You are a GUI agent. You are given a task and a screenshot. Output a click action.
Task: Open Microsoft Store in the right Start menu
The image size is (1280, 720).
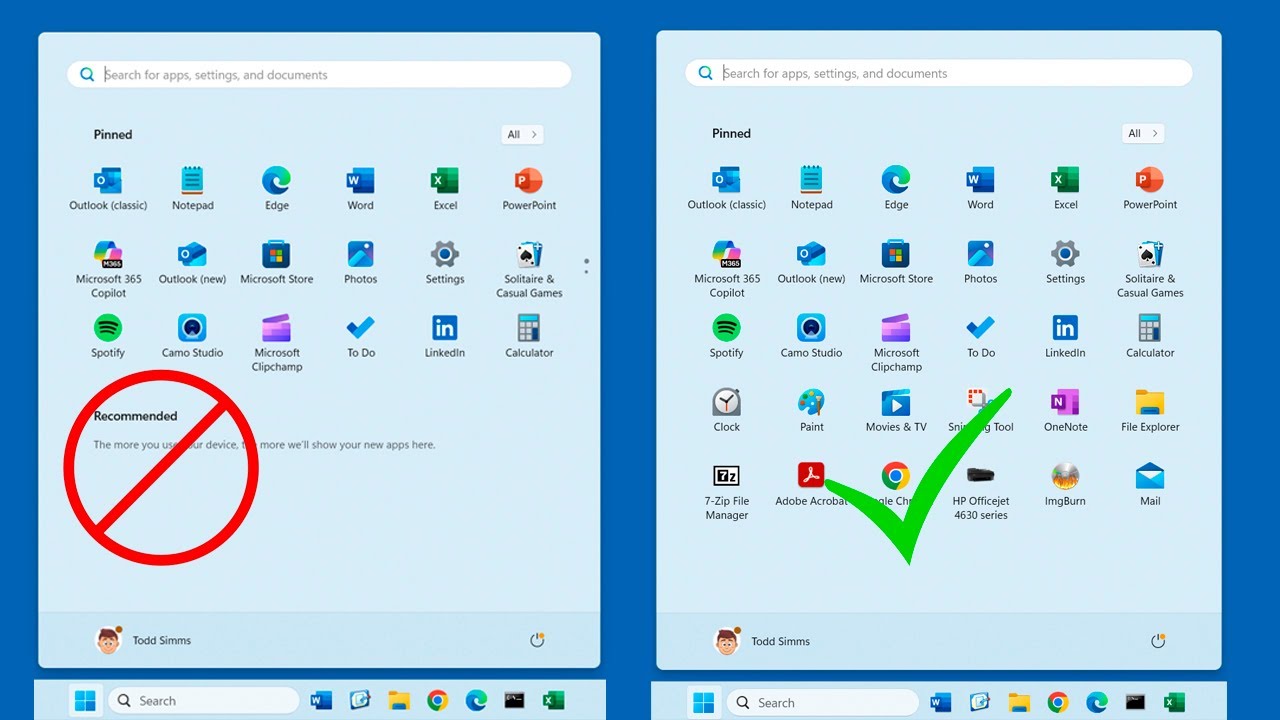tap(896, 263)
